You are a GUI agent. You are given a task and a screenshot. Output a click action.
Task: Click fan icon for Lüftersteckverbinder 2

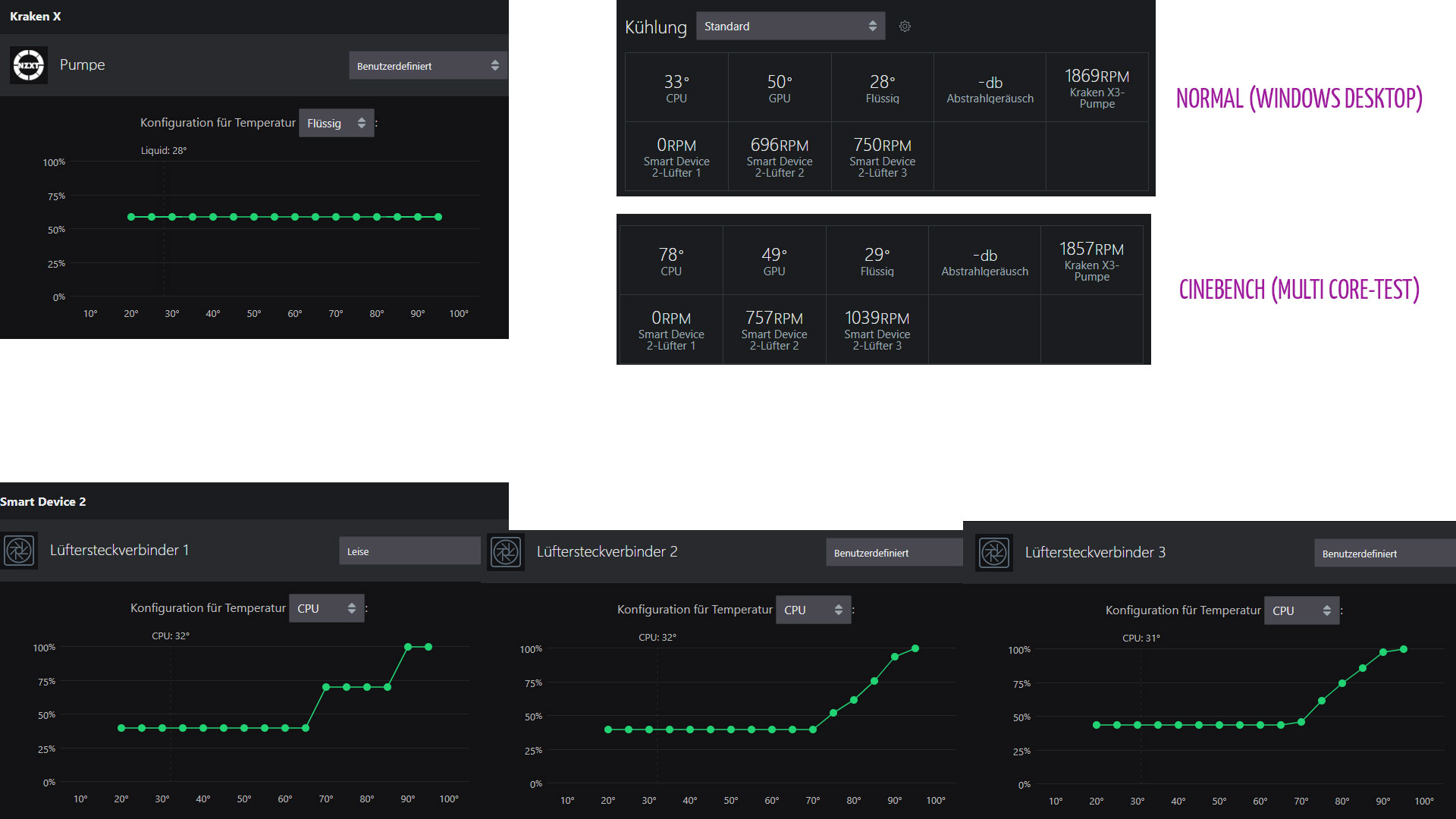pos(506,552)
